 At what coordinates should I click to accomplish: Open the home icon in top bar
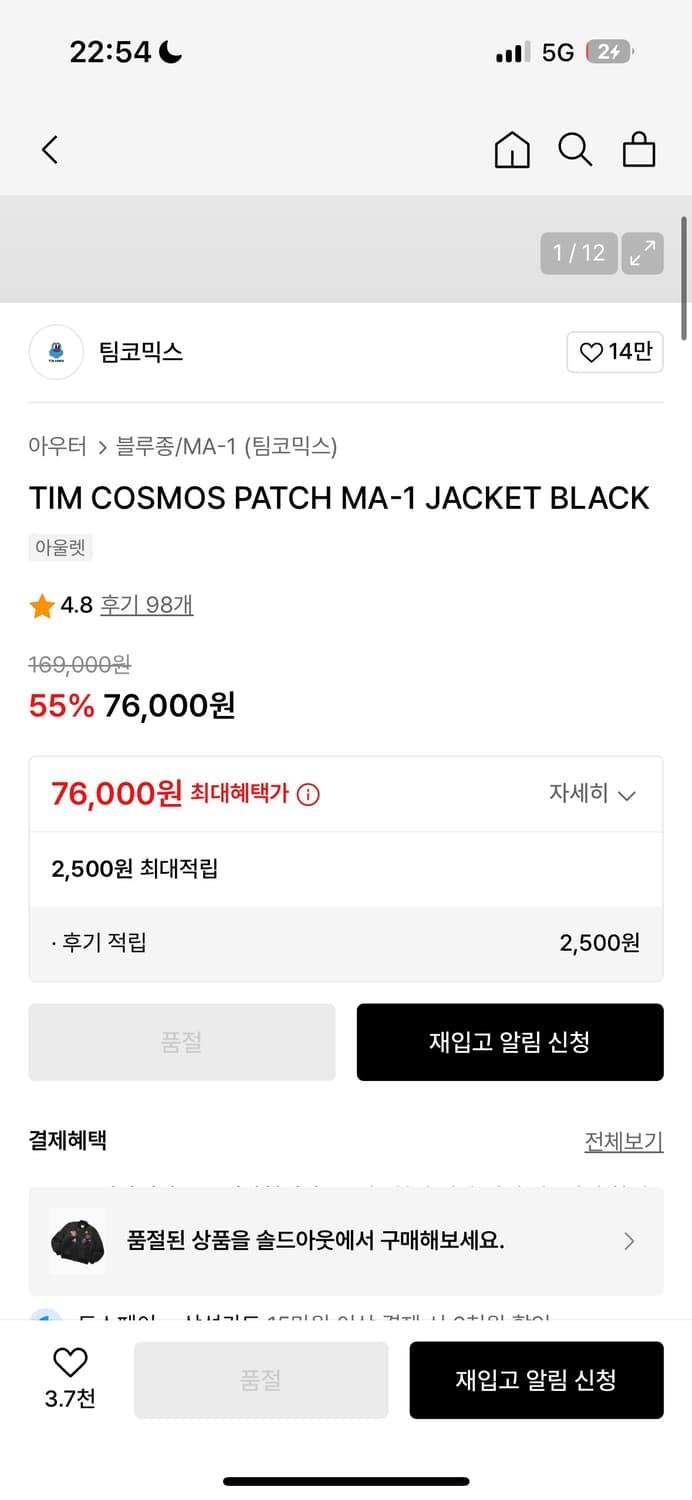(x=511, y=149)
